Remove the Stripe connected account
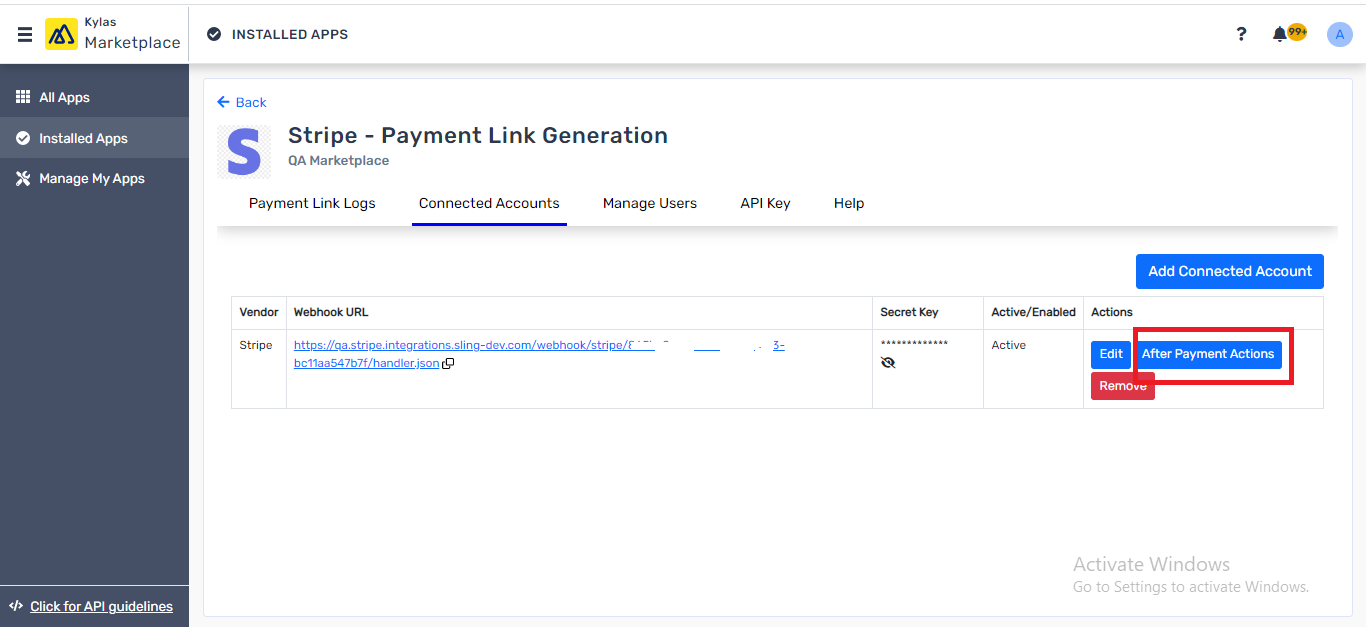This screenshot has width=1366, height=627. click(x=1122, y=385)
